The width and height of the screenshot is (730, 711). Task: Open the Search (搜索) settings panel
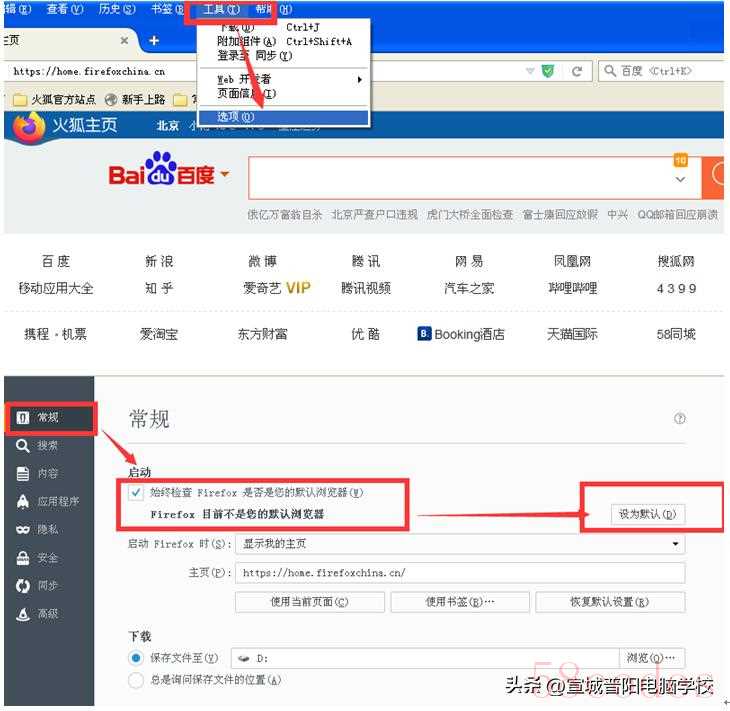[47, 446]
